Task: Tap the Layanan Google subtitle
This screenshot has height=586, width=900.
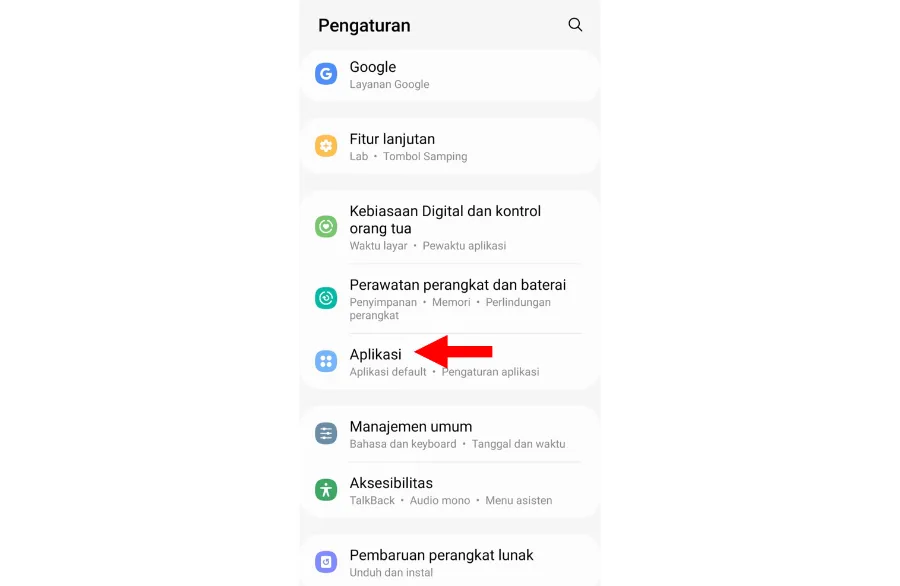Action: tap(389, 84)
